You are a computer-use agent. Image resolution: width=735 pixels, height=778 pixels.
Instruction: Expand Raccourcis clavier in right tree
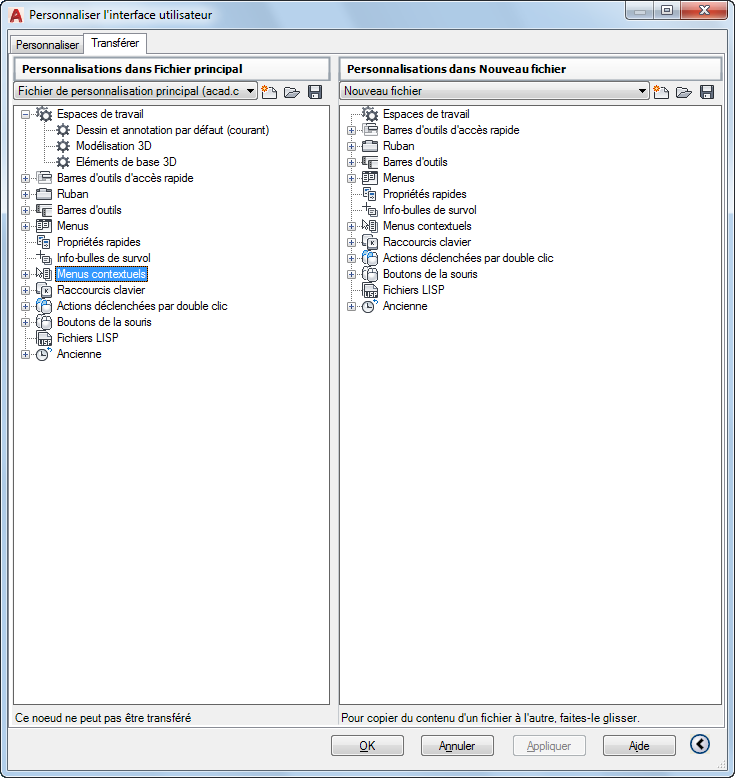[351, 243]
